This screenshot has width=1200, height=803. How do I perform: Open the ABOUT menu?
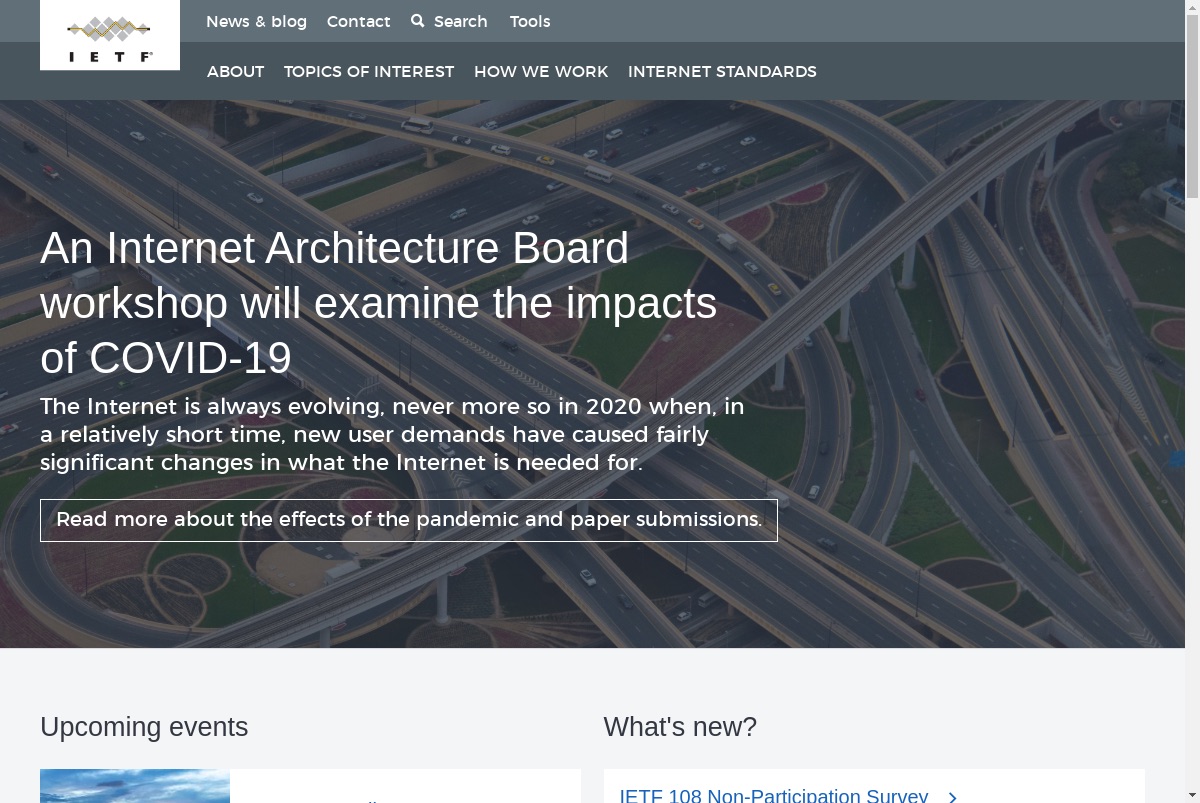pos(235,71)
